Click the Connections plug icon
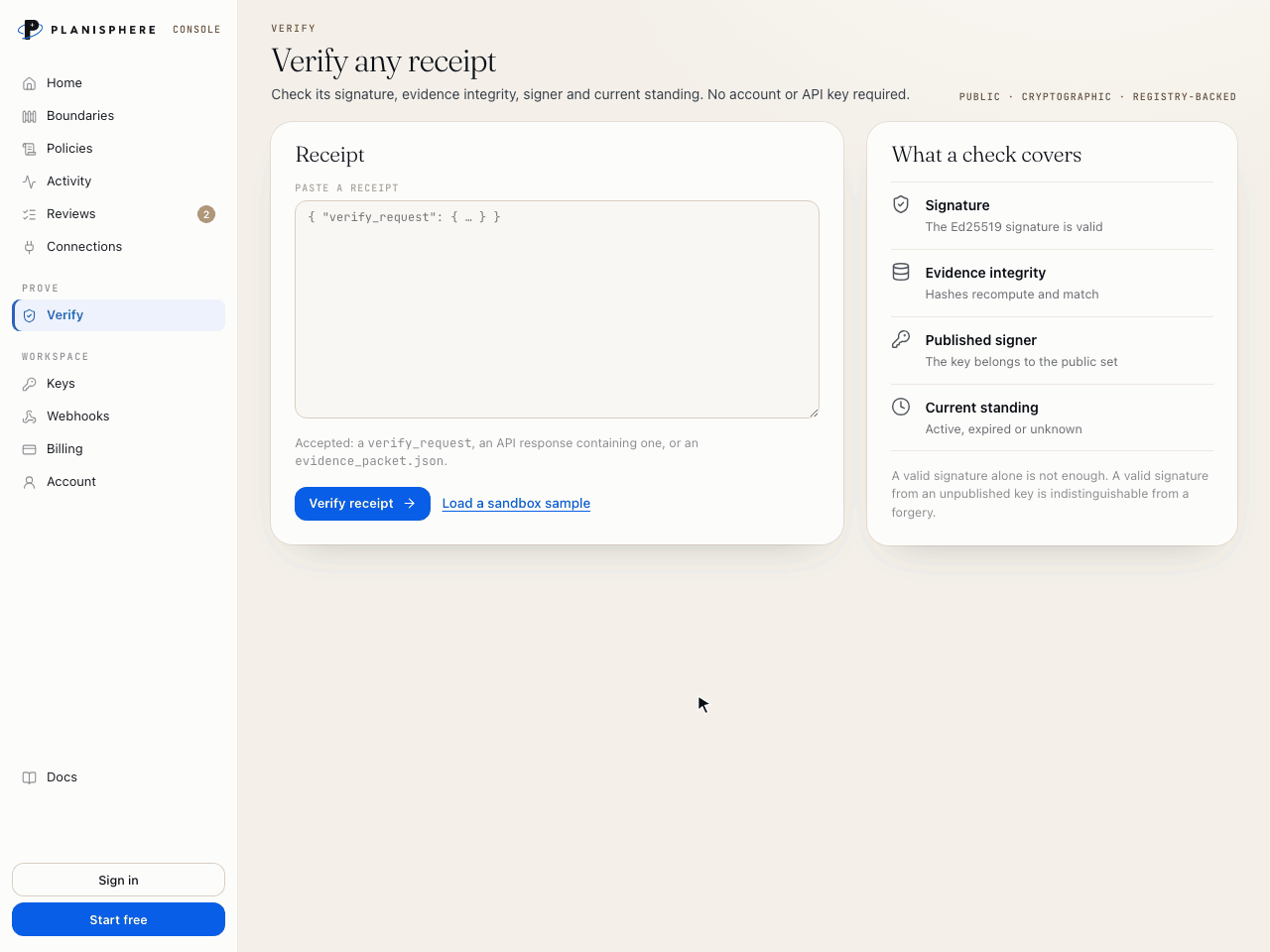This screenshot has width=1270, height=952. tap(30, 247)
